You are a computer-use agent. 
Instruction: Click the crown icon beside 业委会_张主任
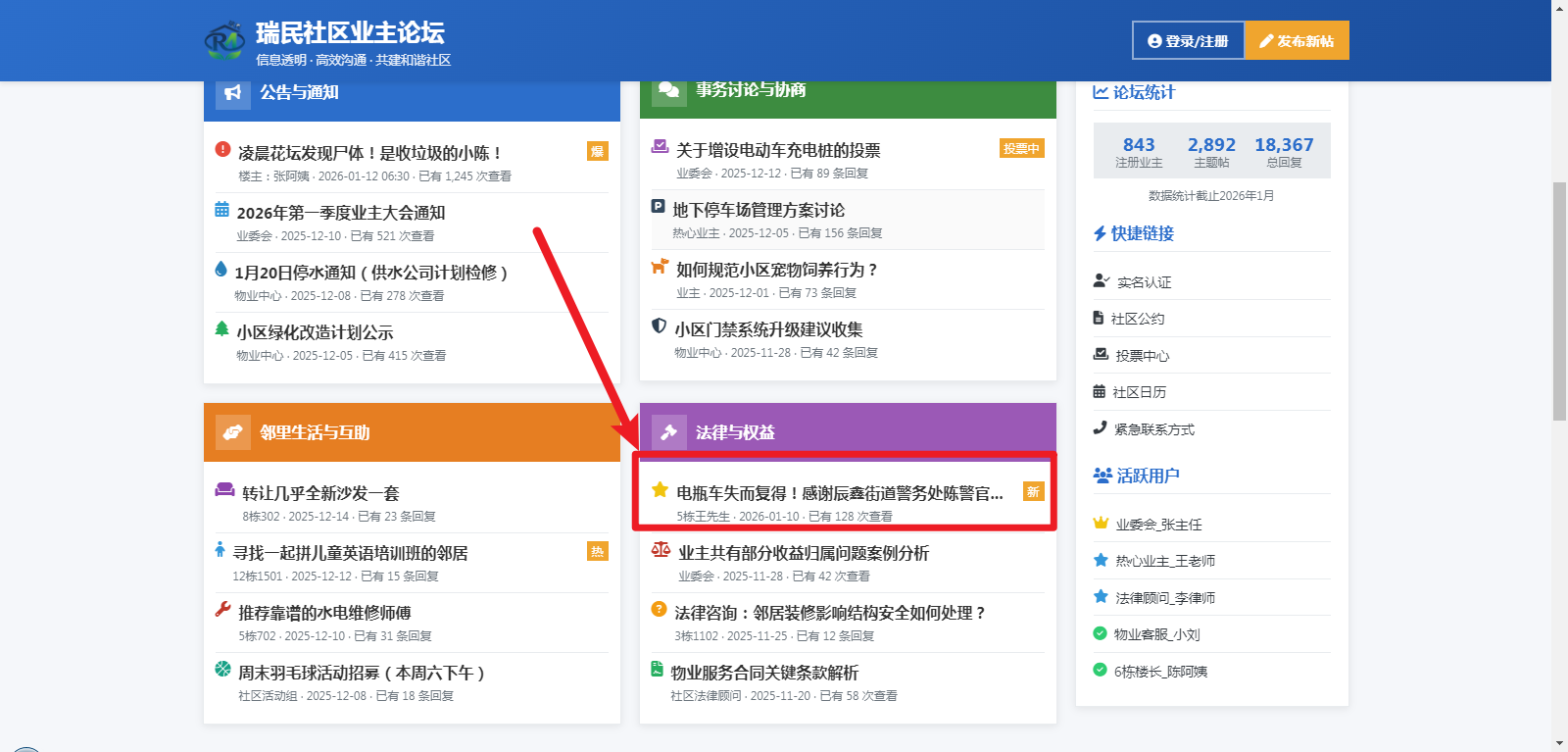tap(1101, 523)
